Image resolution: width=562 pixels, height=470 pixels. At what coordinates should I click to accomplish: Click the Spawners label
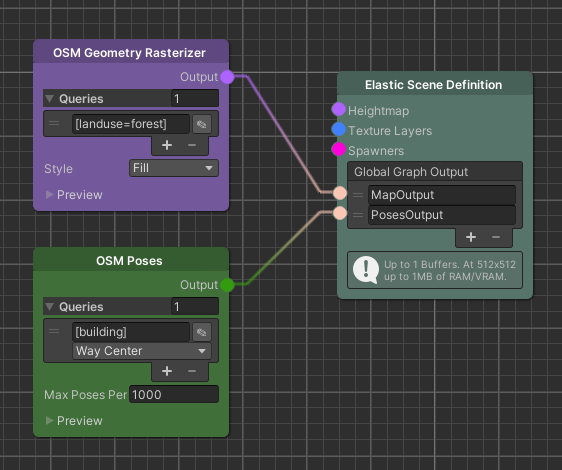[x=376, y=151]
